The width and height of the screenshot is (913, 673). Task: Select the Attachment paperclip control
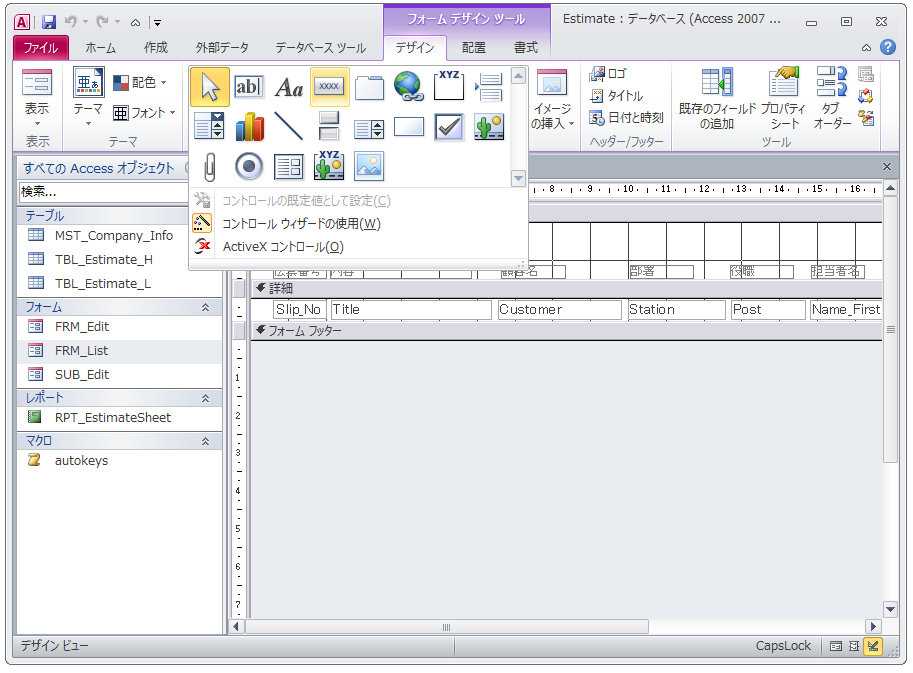(x=210, y=167)
